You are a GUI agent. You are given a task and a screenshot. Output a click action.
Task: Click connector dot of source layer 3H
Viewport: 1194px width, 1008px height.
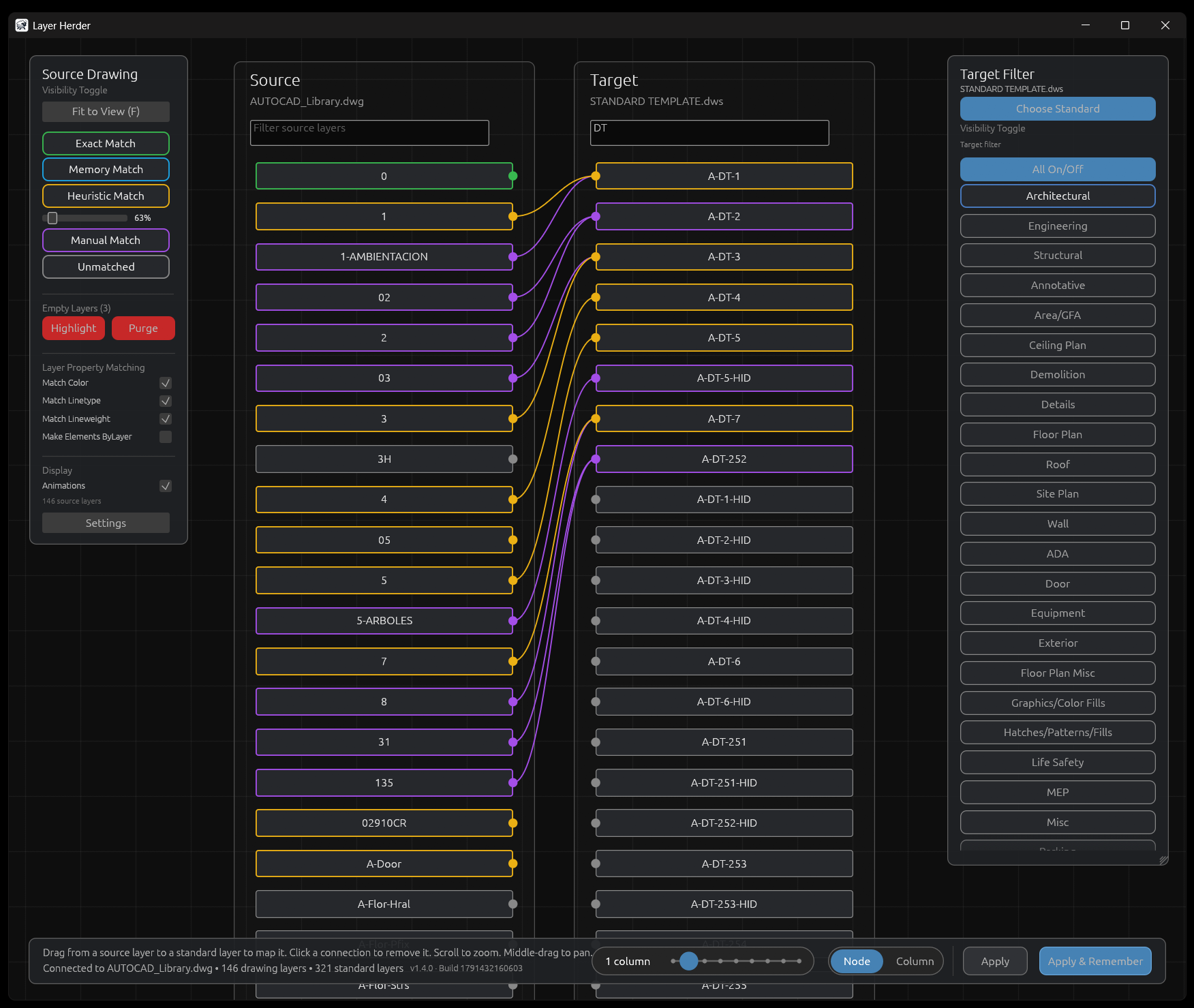point(512,459)
